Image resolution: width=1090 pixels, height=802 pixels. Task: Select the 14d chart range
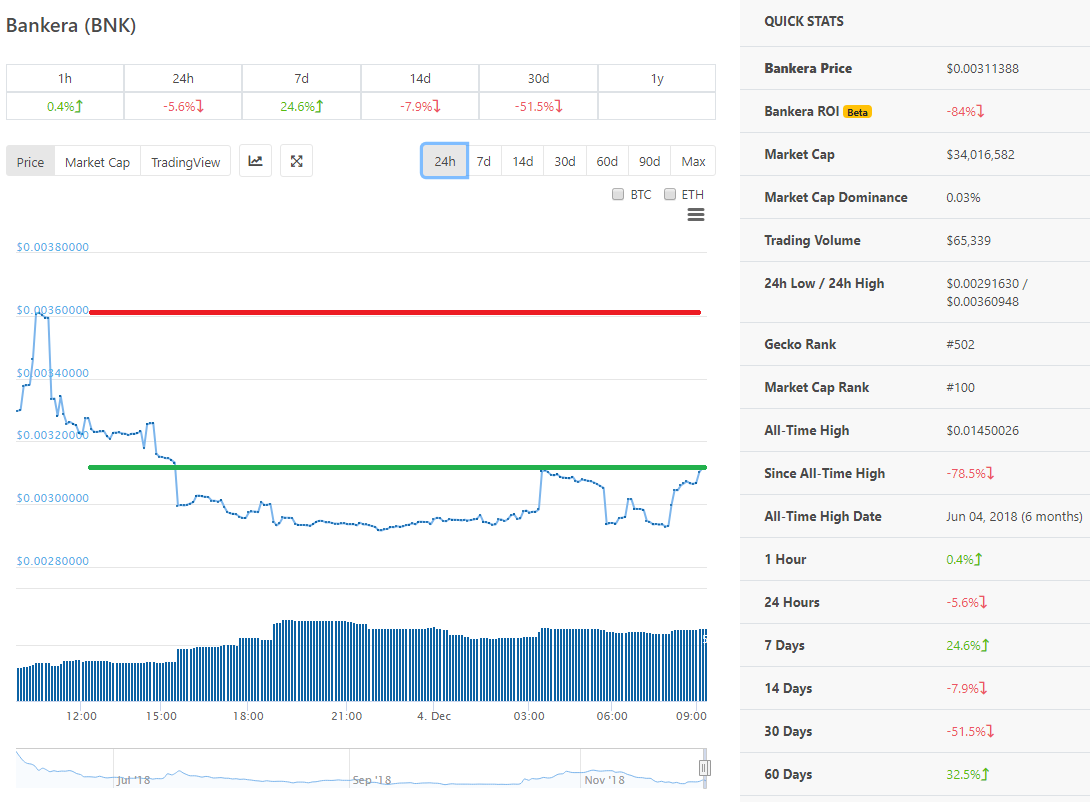click(x=523, y=161)
